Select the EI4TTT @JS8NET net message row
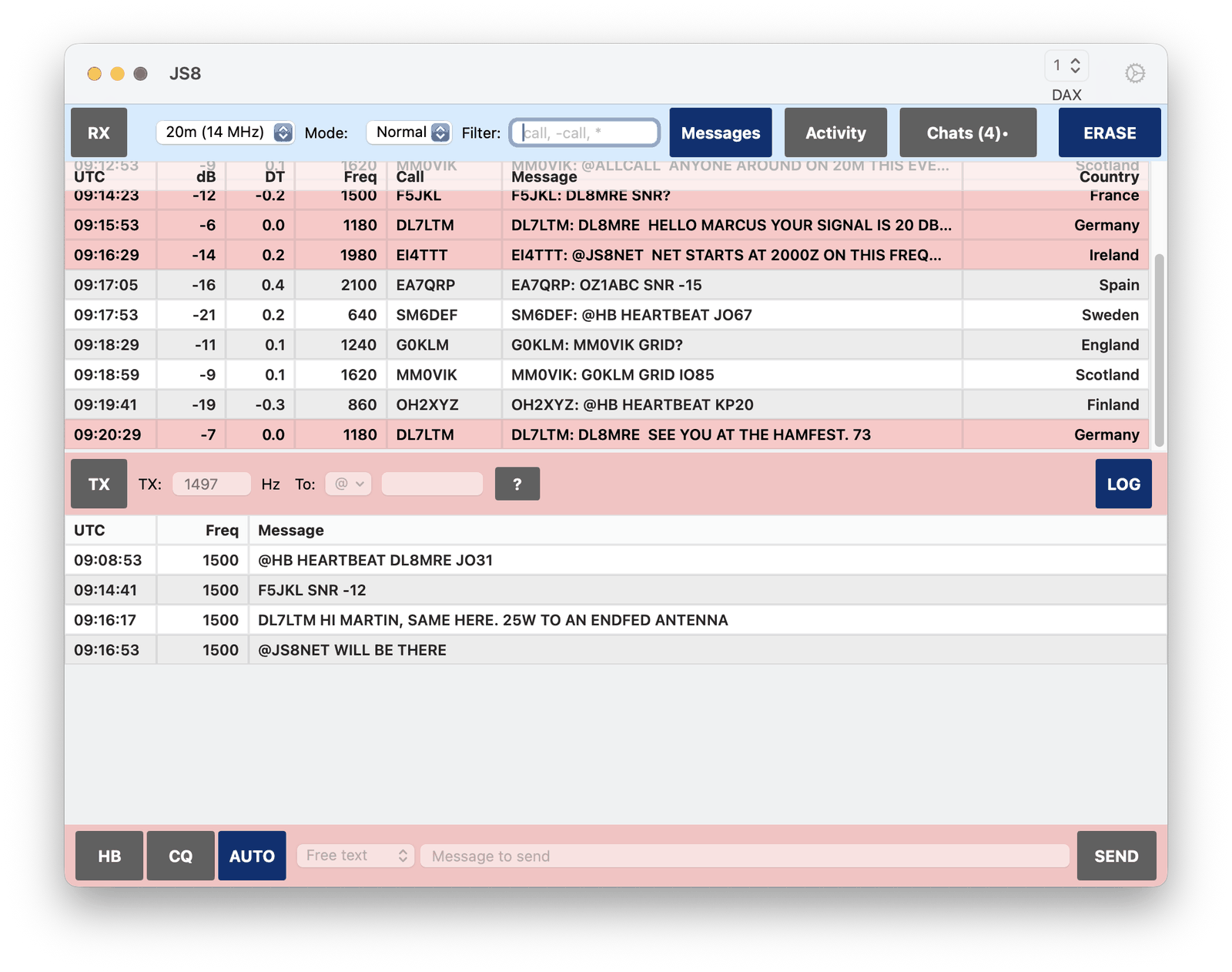Viewport: 1232px width, 972px height. [607, 255]
